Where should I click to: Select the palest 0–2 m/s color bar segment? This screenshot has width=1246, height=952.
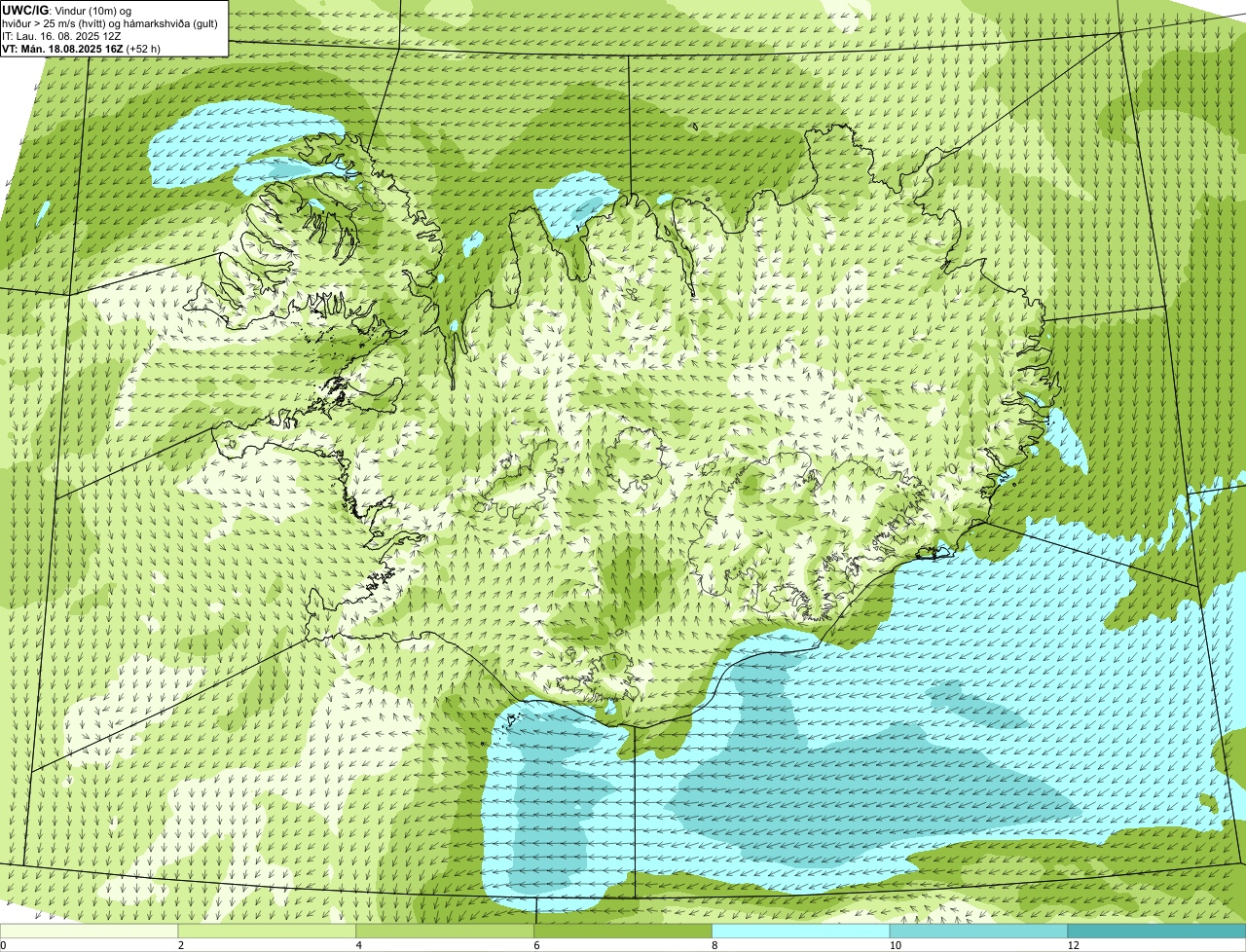[x=90, y=932]
